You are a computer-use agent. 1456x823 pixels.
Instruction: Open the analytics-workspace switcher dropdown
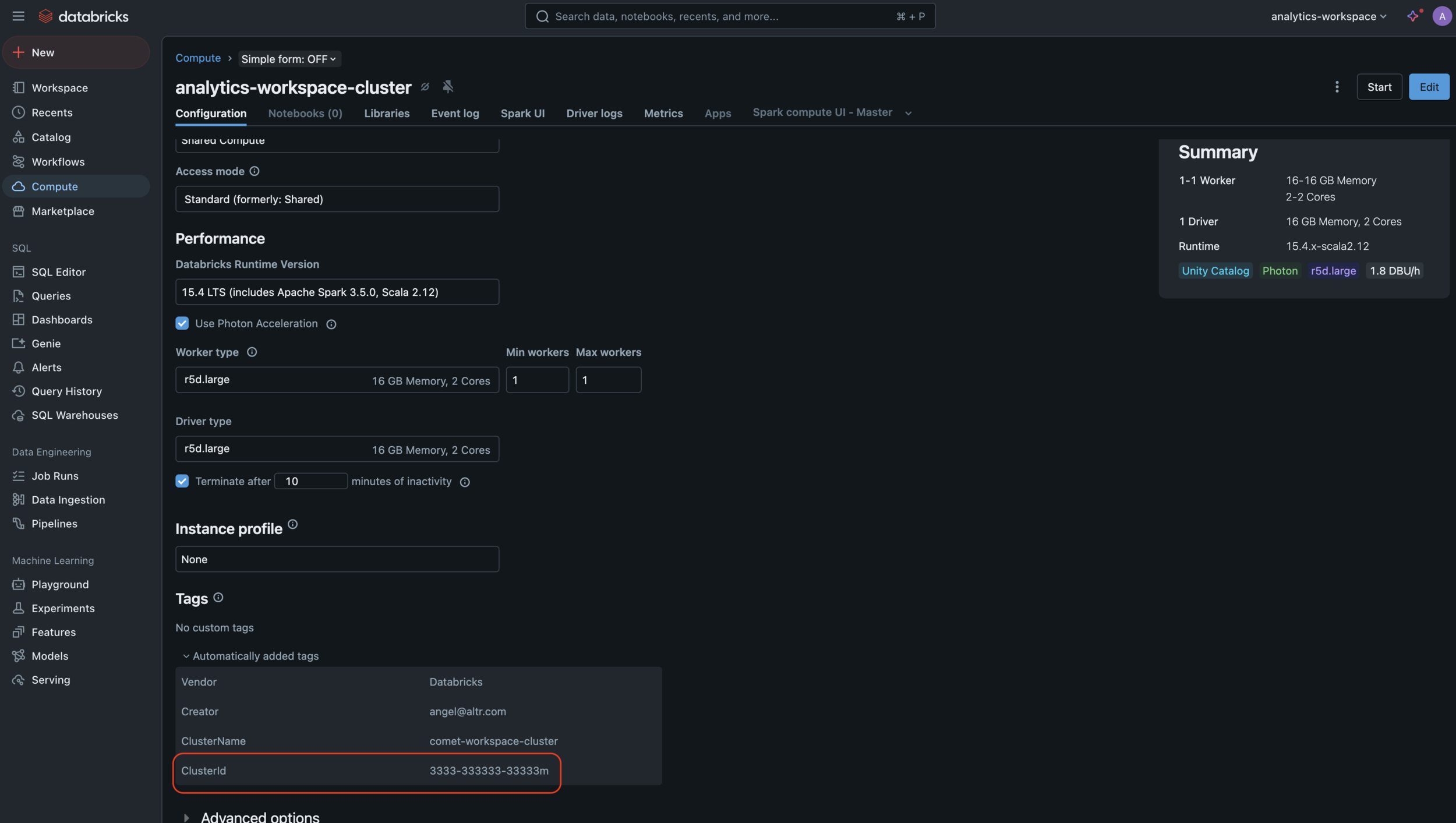pos(1328,16)
